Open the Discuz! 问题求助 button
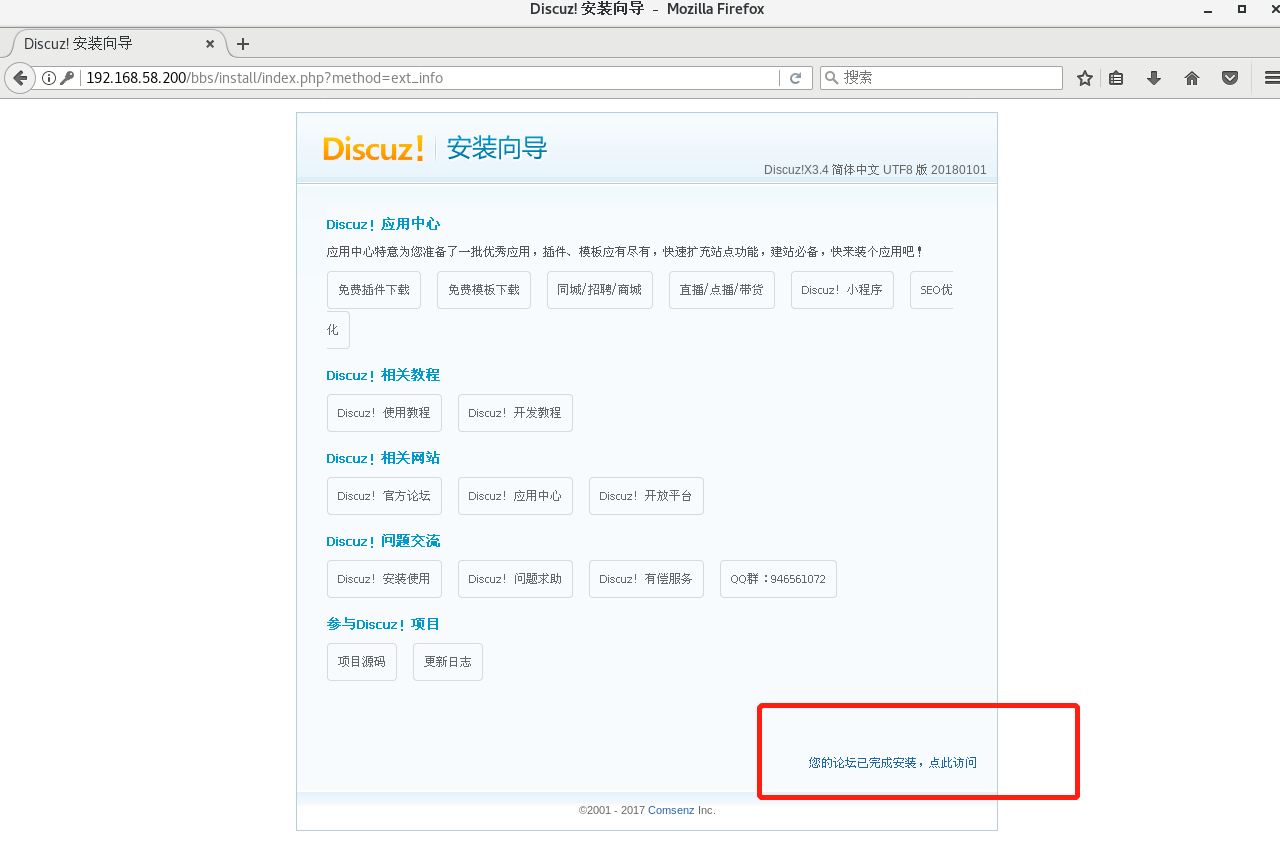This screenshot has height=849, width=1280. click(x=515, y=579)
